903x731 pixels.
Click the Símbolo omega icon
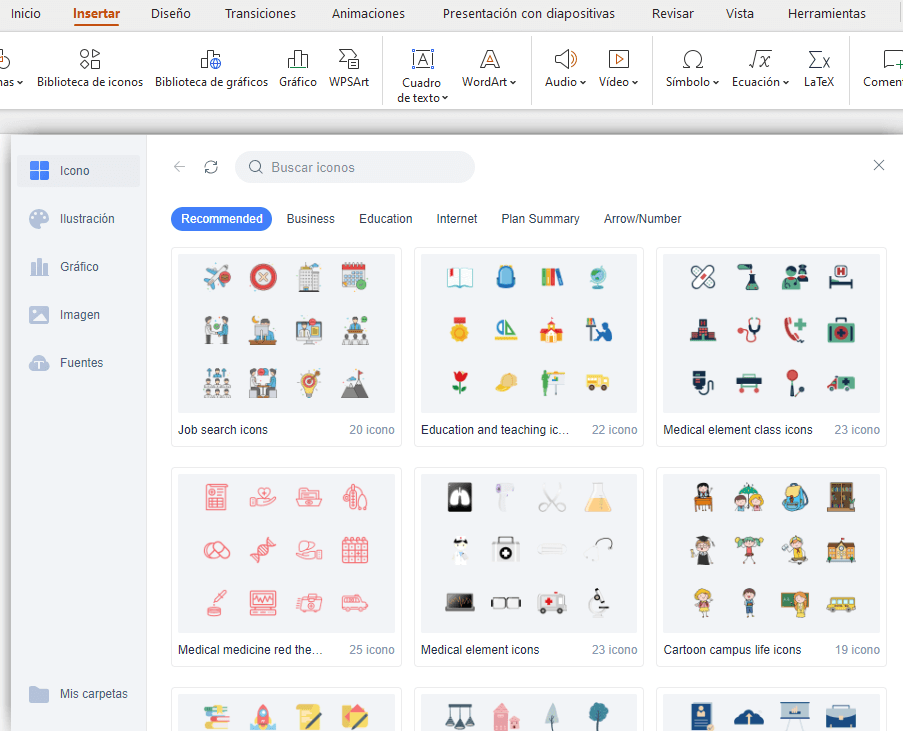[692, 59]
